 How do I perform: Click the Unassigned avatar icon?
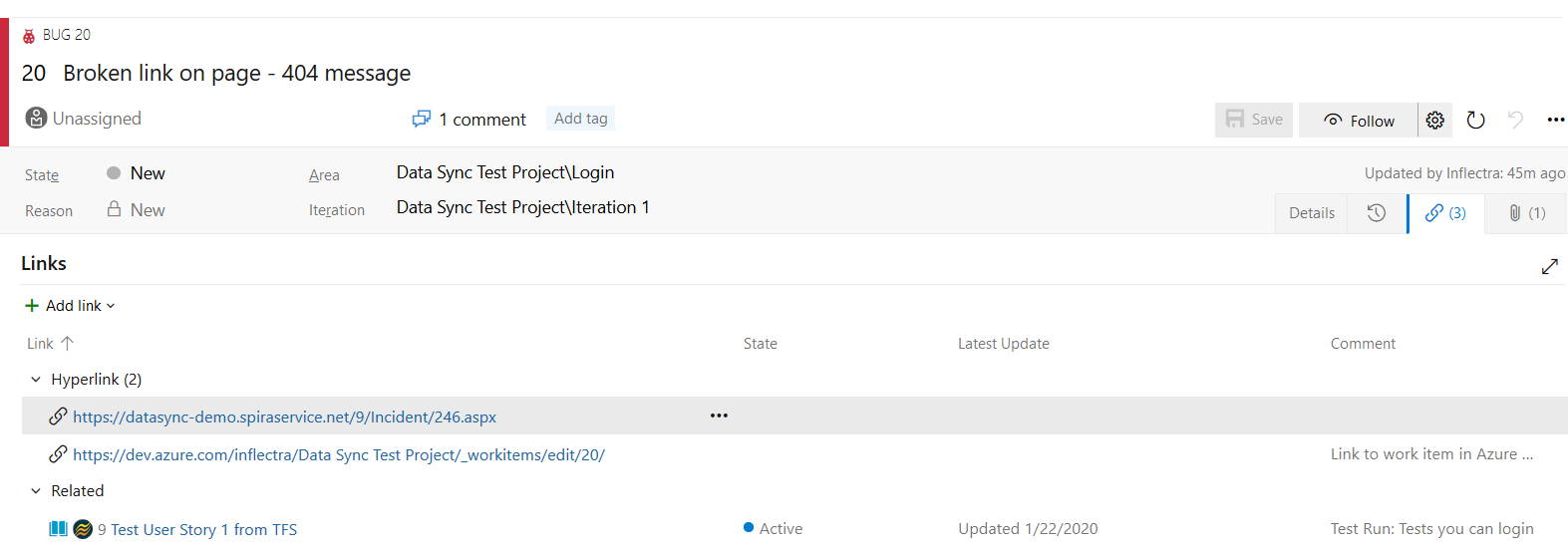click(x=36, y=119)
